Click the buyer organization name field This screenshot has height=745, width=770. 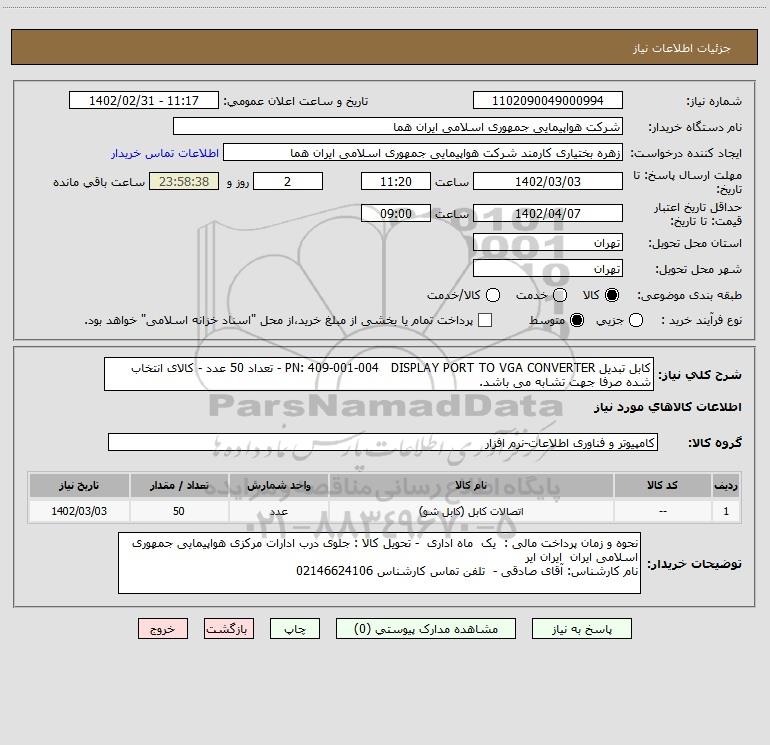click(398, 127)
